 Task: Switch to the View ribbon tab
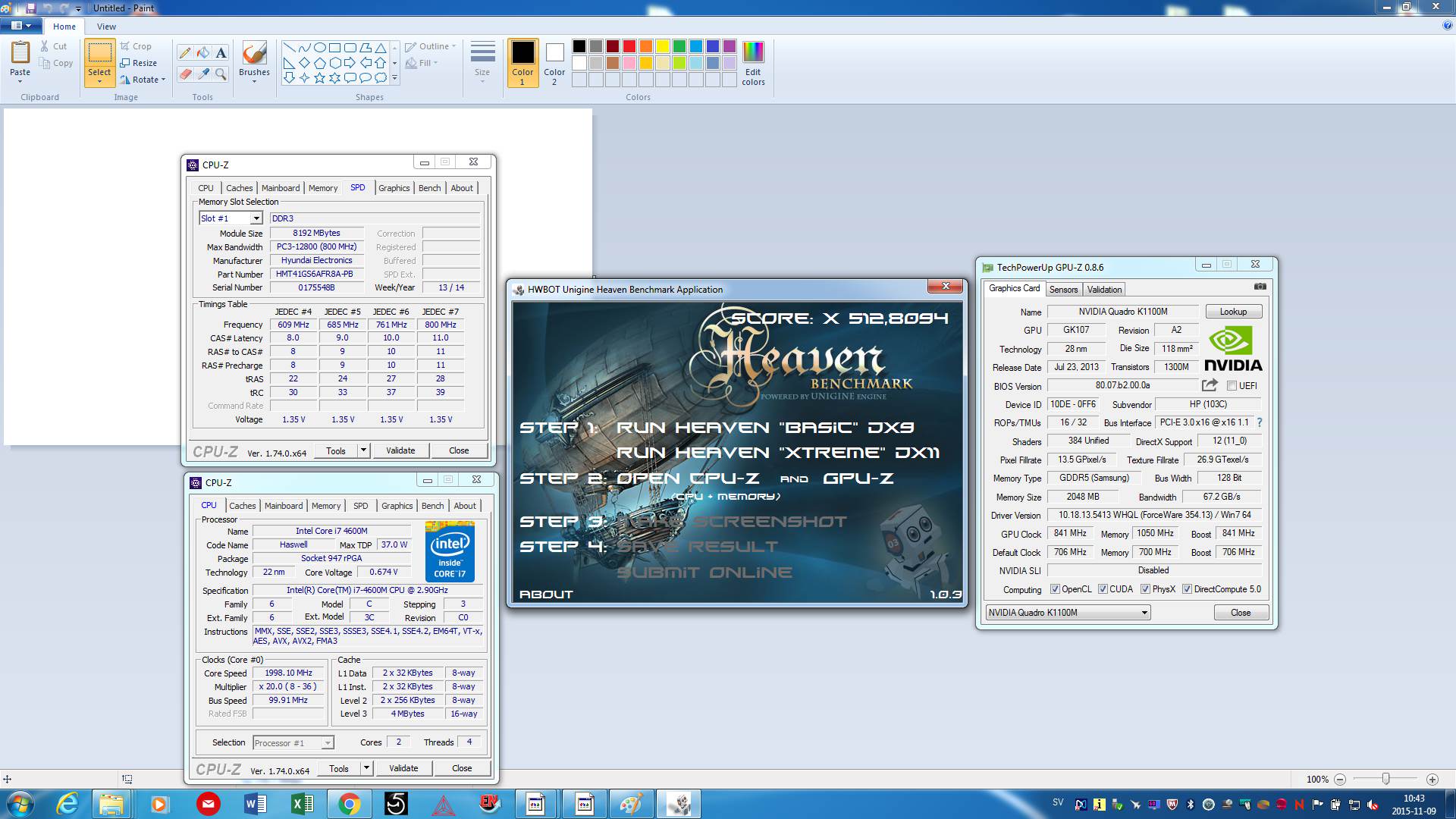(x=106, y=27)
